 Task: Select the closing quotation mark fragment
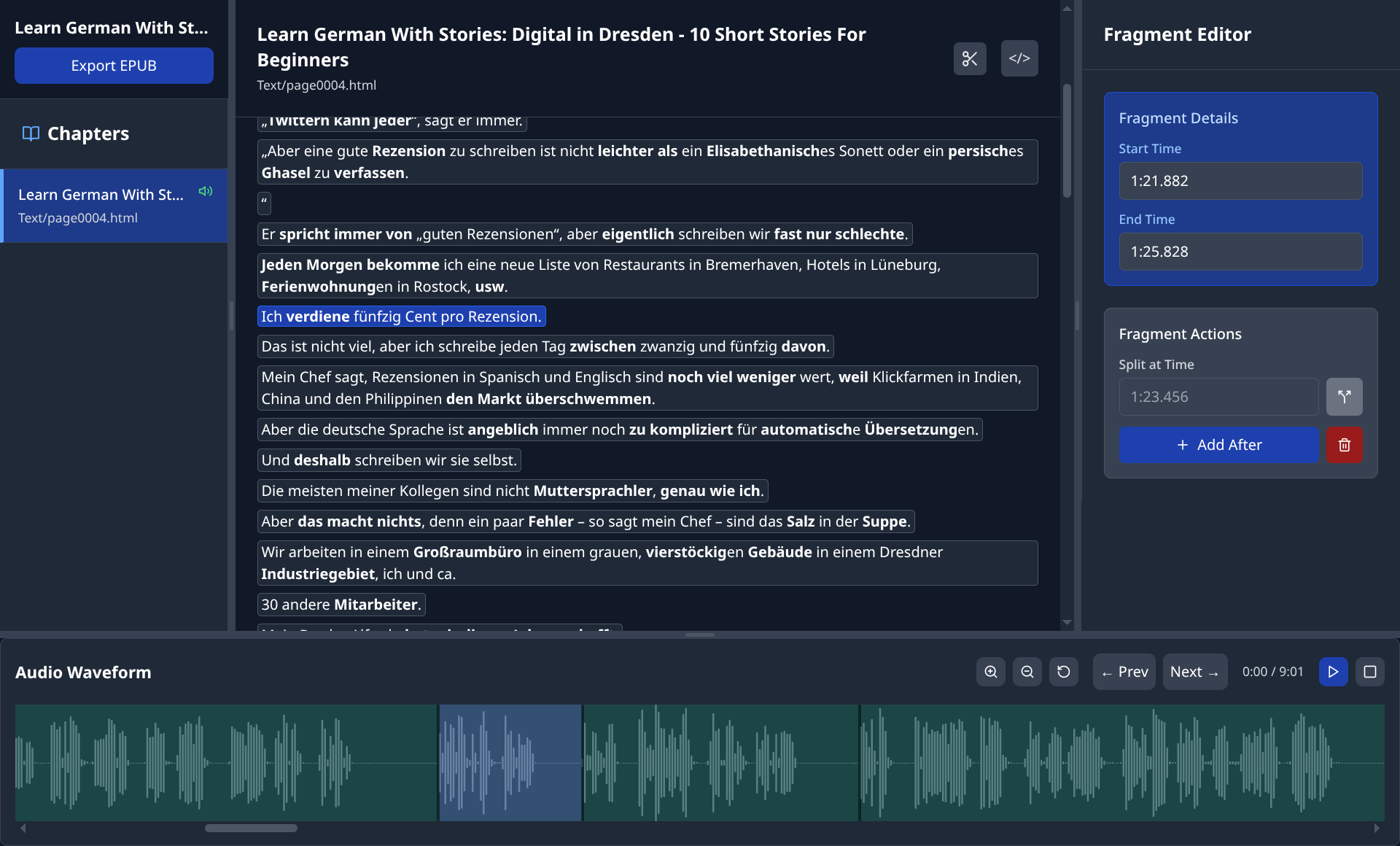[264, 203]
